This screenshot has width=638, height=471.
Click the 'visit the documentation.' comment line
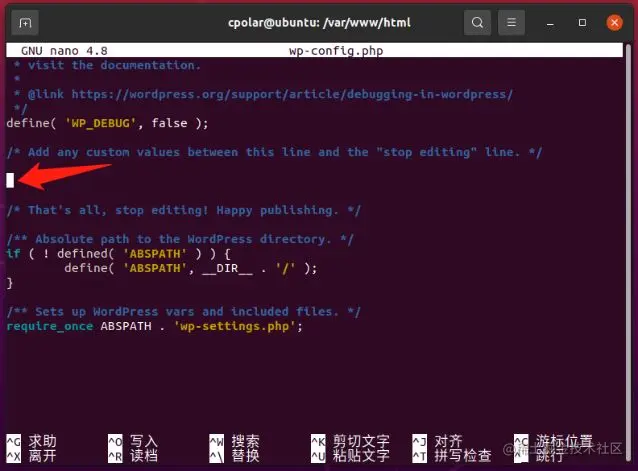[x=107, y=65]
